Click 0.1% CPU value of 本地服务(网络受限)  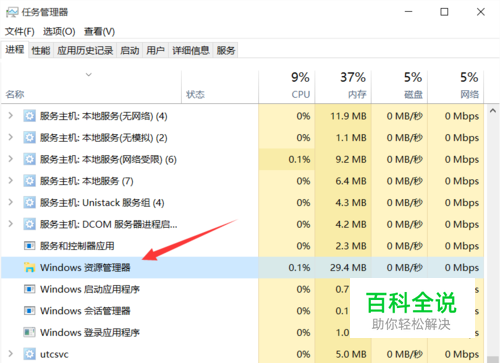pyautogui.click(x=299, y=159)
